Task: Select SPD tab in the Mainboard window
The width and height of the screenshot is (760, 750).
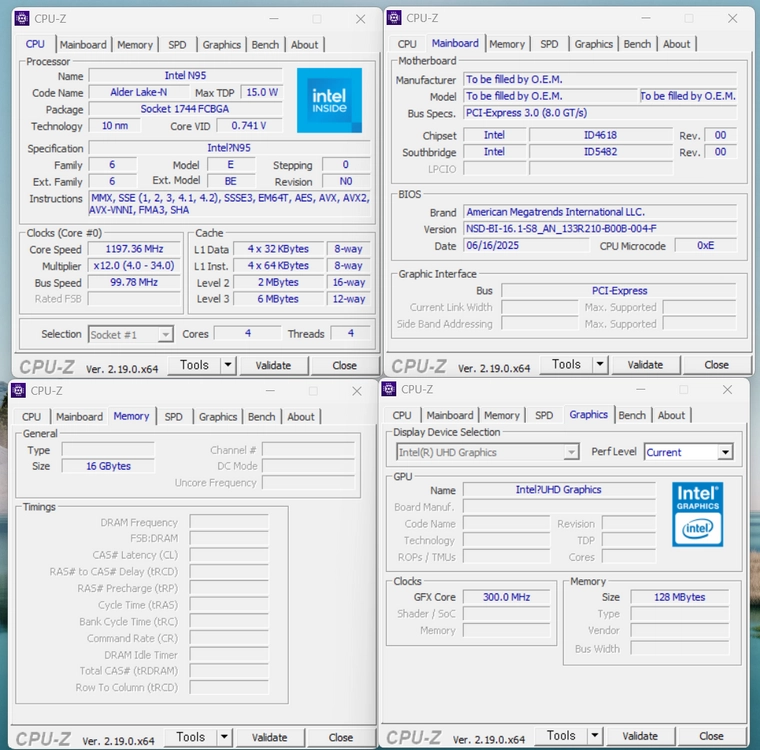Action: [x=549, y=44]
